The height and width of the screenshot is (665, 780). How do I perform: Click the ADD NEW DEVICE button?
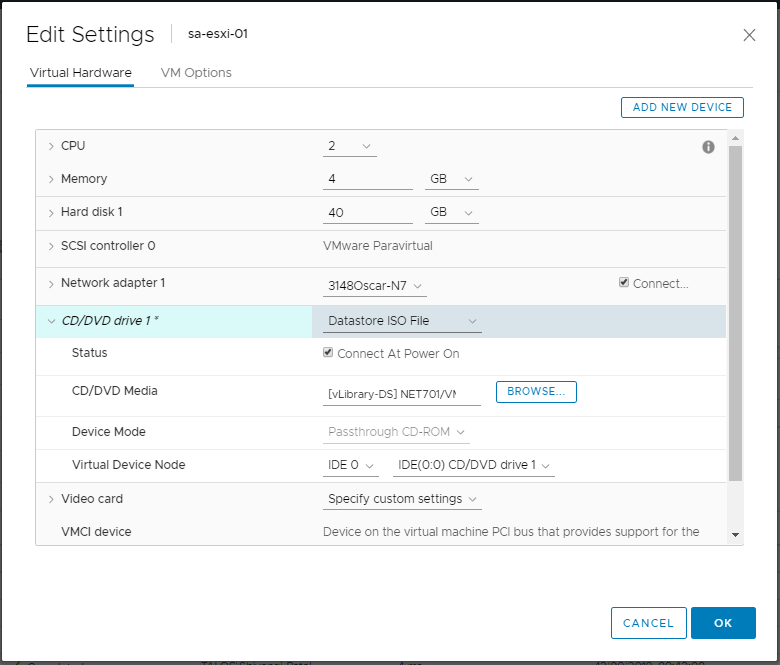click(x=682, y=107)
